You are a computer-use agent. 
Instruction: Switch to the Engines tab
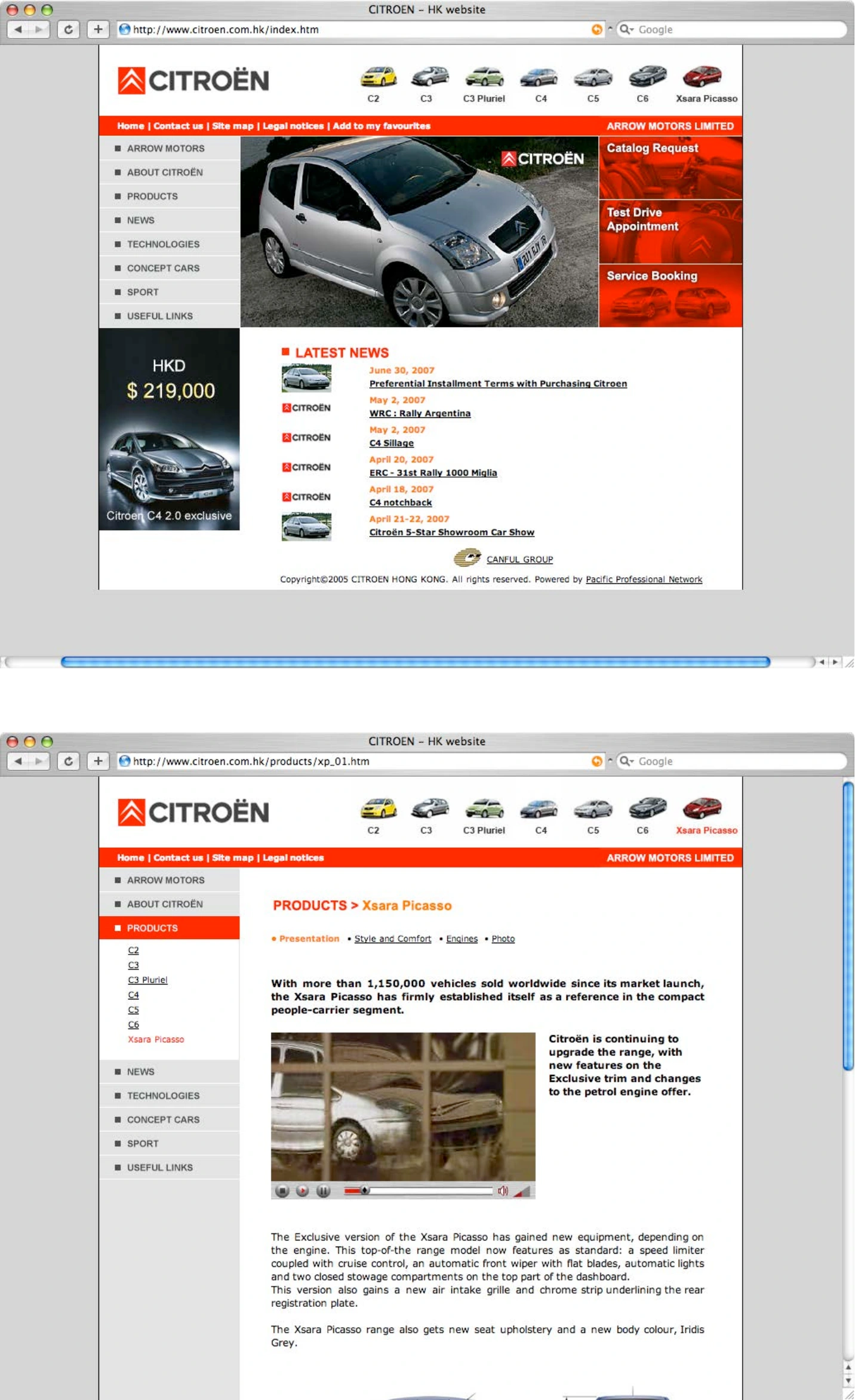click(462, 939)
